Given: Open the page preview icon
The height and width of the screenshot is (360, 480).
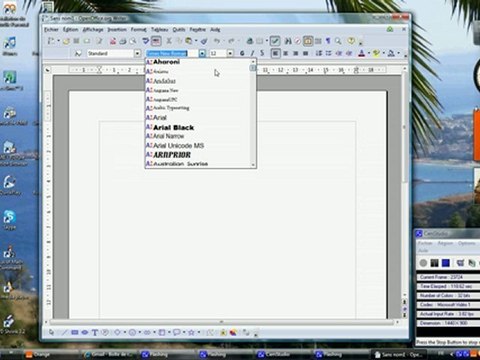Looking at the screenshot, I should pos(133,41).
